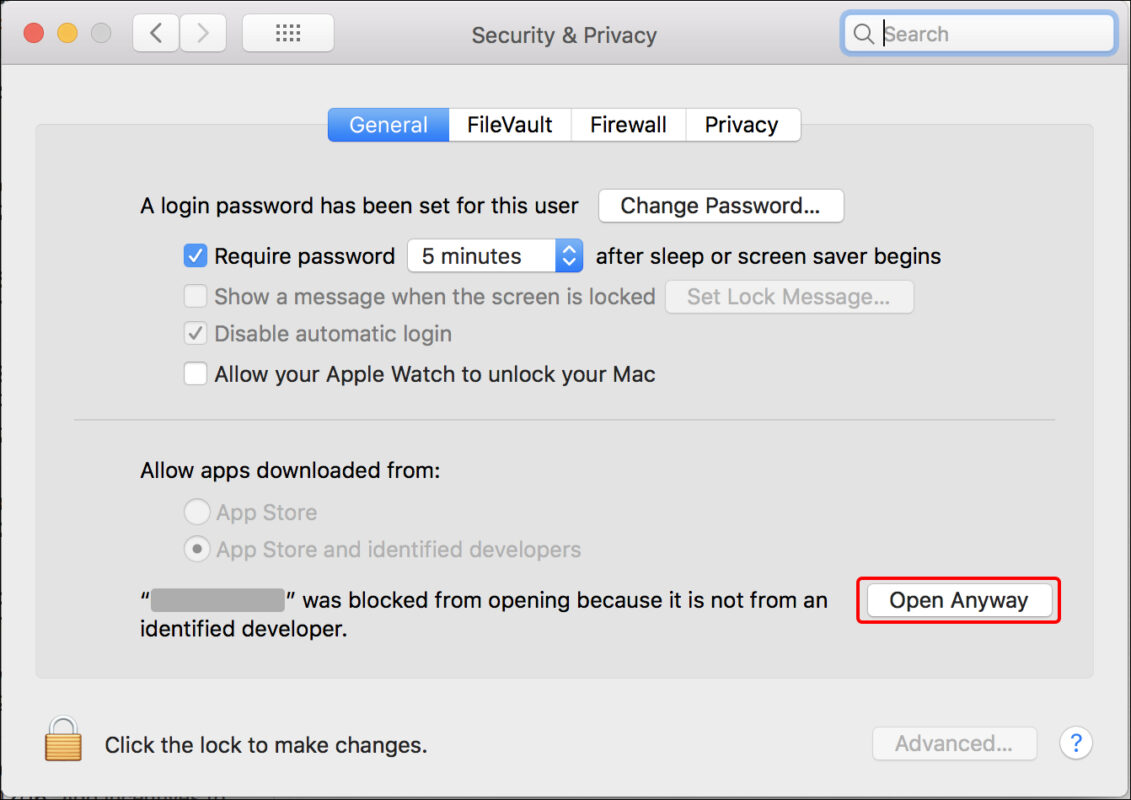Click the padlock icon to unlock settings
1131x800 pixels.
[x=62, y=740]
